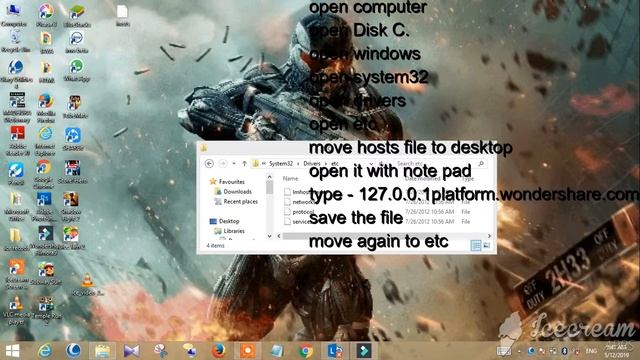Click System32 in the address breadcrumb
Screen dimensions: 640x360
tap(280, 163)
